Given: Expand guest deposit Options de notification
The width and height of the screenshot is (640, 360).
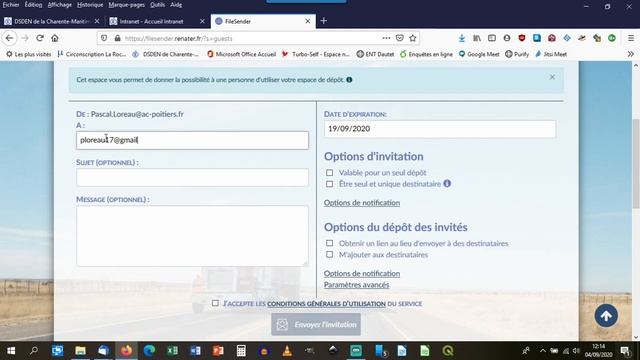Looking at the screenshot, I should coord(362,273).
